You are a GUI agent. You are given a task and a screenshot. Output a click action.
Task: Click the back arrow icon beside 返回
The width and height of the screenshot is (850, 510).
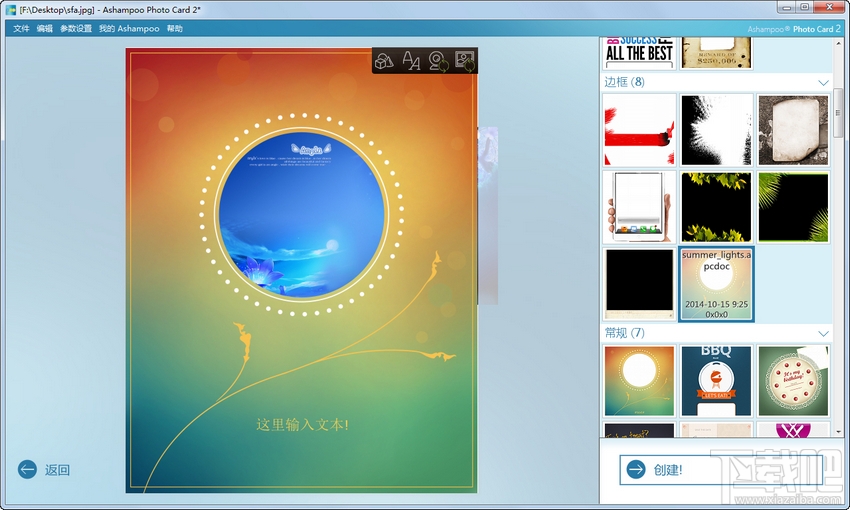(x=27, y=469)
